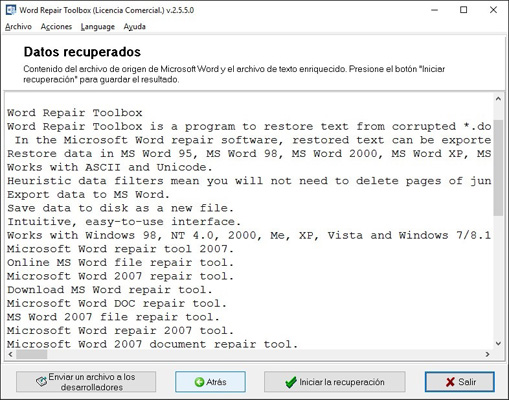
Task: Click the horizontal scrollbar thumb
Action: click(32, 354)
